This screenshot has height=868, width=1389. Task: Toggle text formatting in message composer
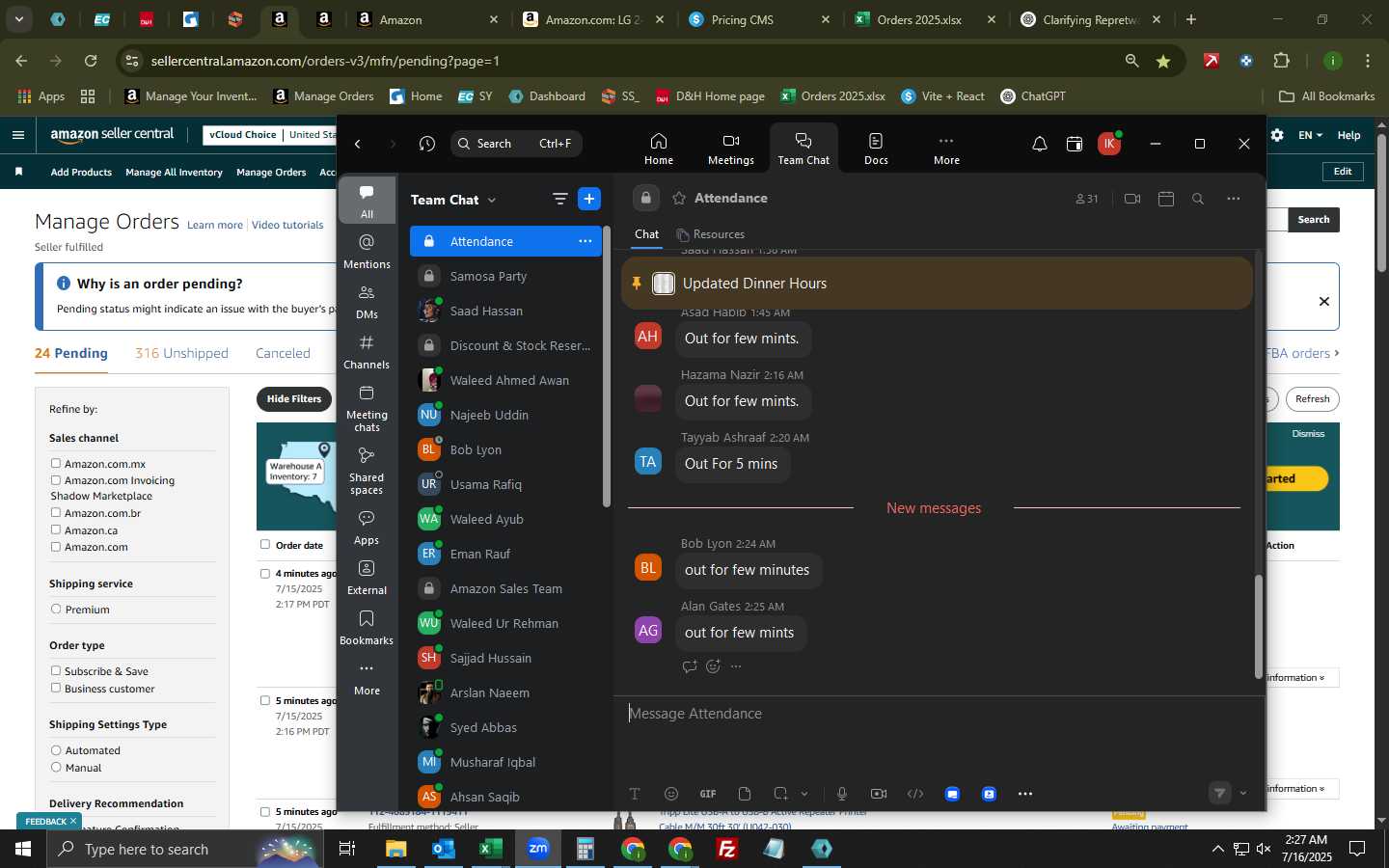(635, 794)
